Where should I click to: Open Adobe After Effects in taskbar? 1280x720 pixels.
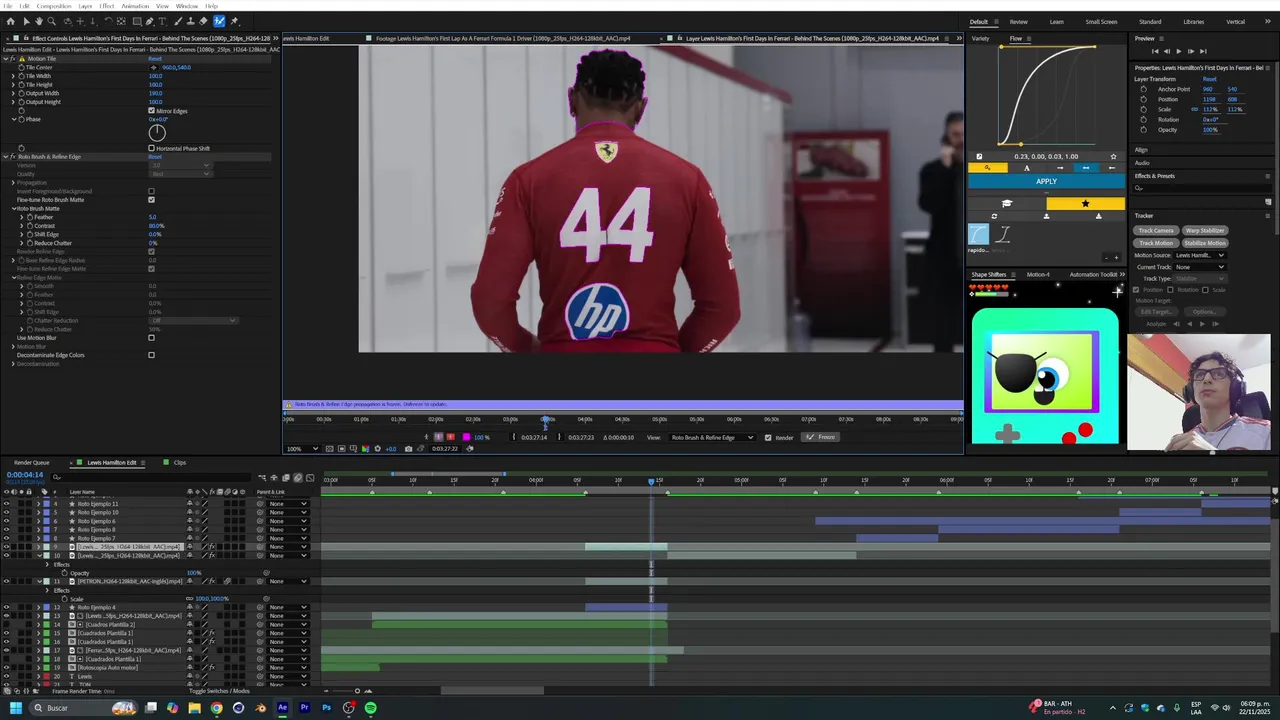(x=282, y=708)
